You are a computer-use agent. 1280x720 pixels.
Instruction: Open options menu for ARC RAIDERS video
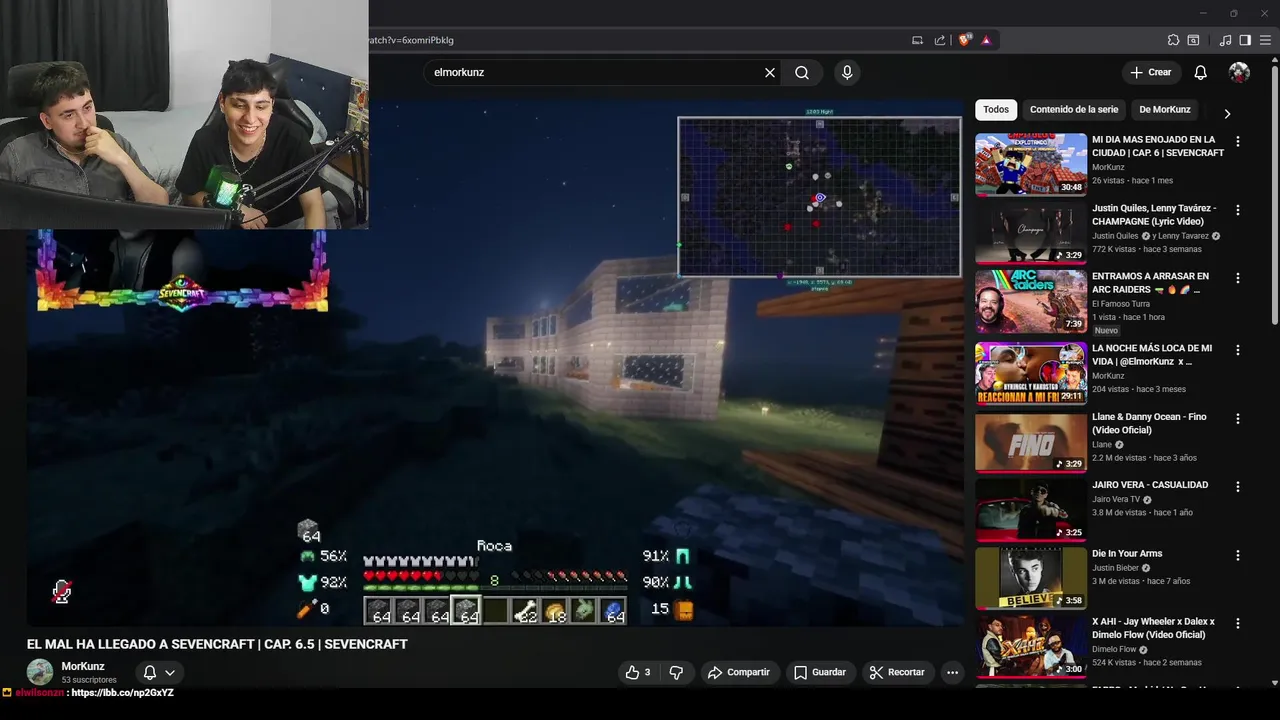coord(1238,278)
